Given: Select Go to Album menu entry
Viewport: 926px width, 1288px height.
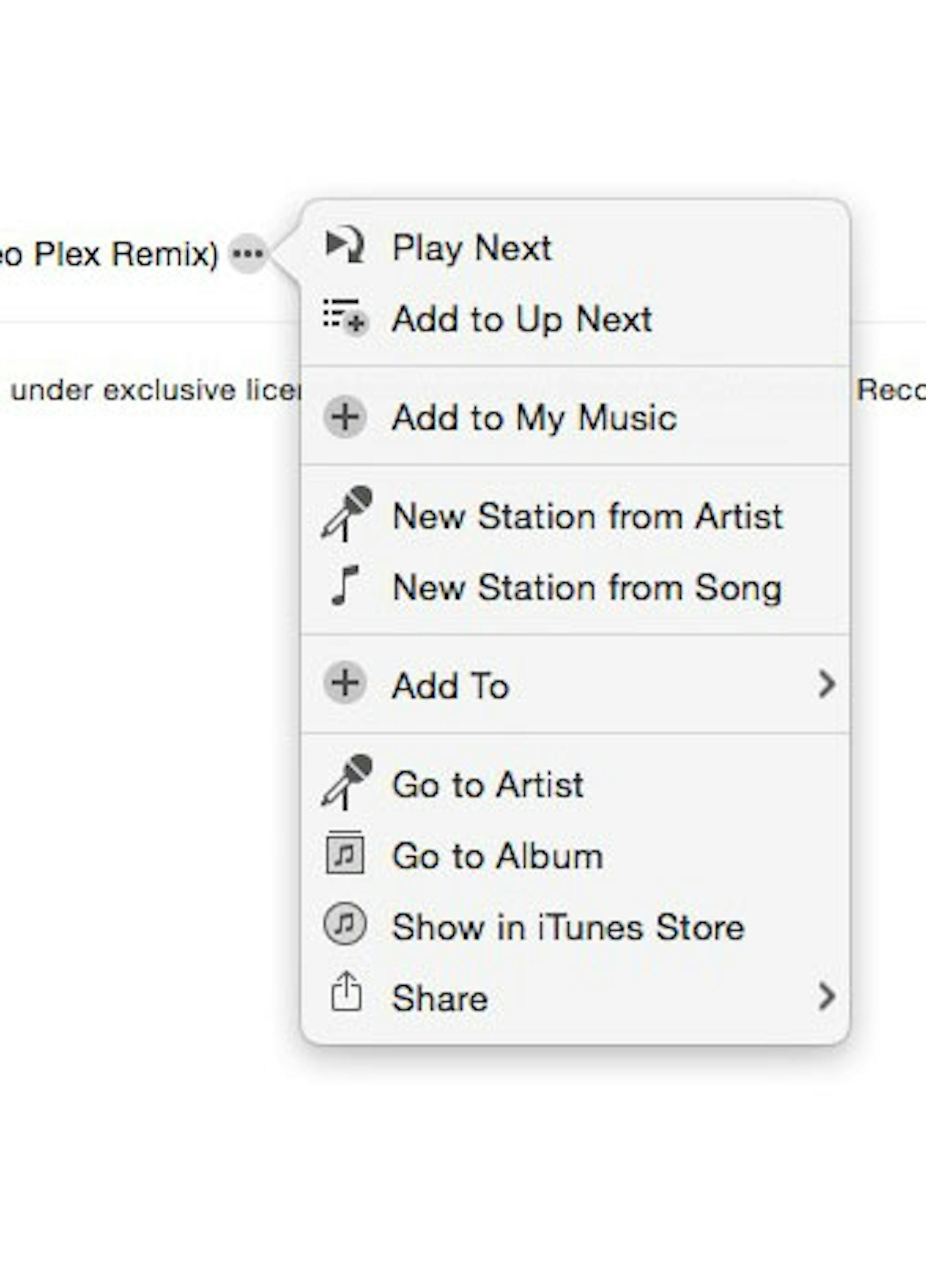Looking at the screenshot, I should (497, 856).
